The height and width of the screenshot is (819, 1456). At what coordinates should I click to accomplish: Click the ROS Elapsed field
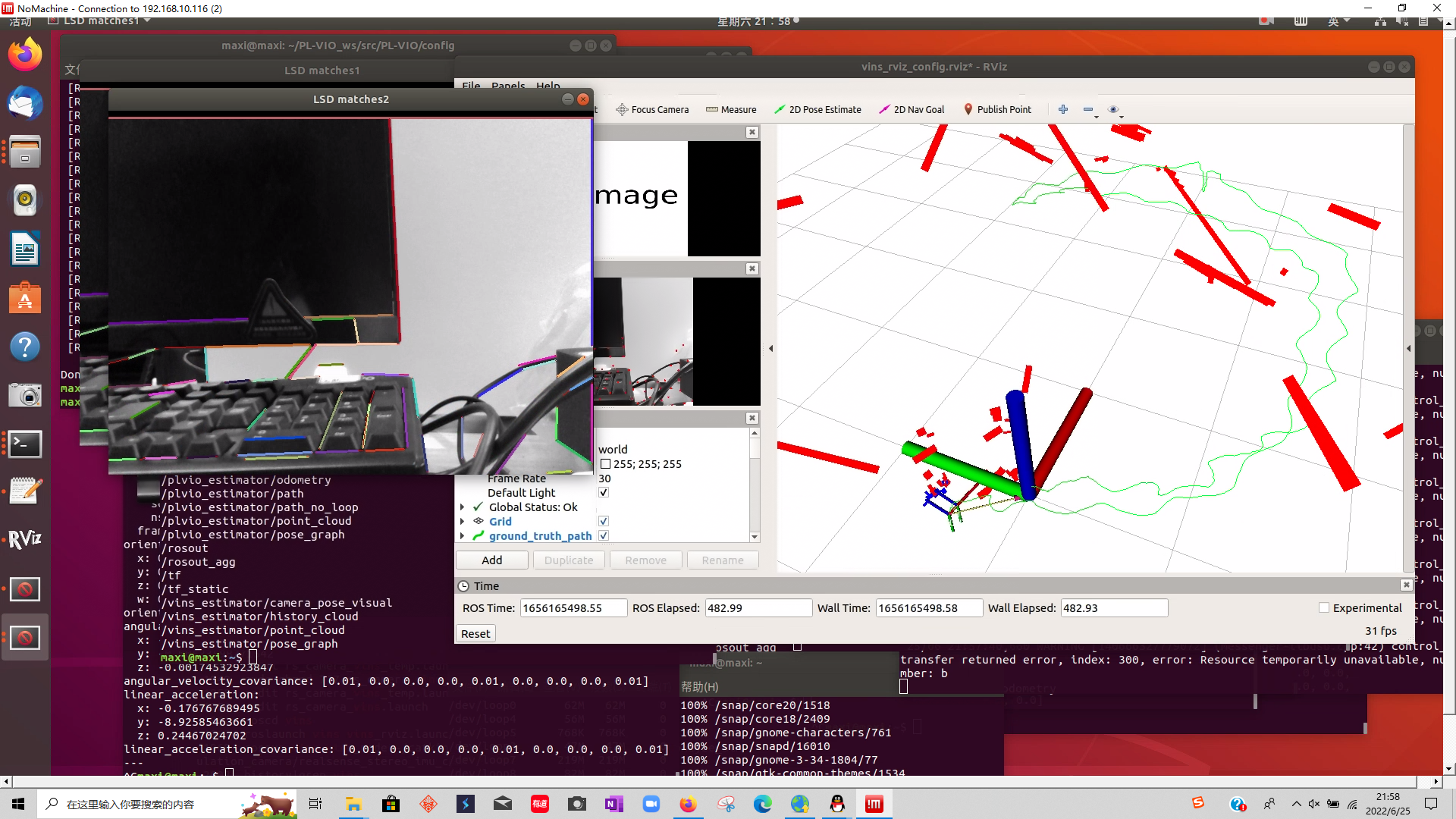pos(758,607)
